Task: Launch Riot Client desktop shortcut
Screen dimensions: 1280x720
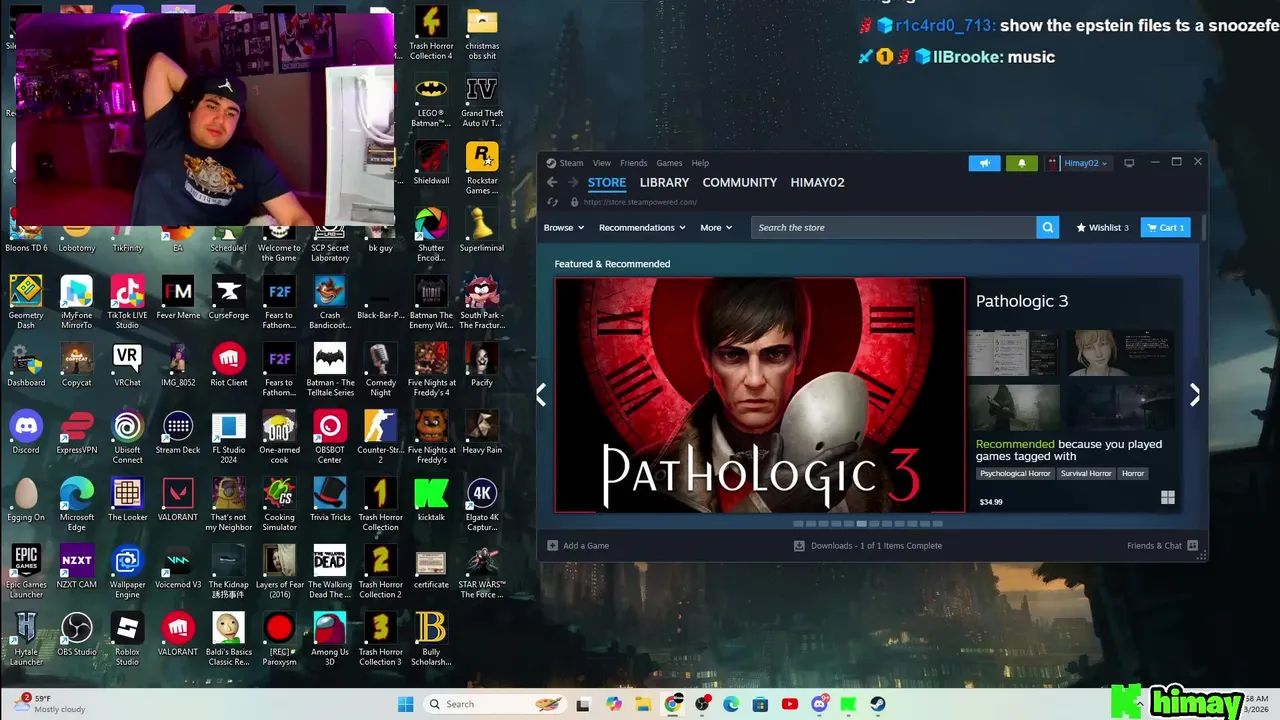Action: pyautogui.click(x=228, y=365)
